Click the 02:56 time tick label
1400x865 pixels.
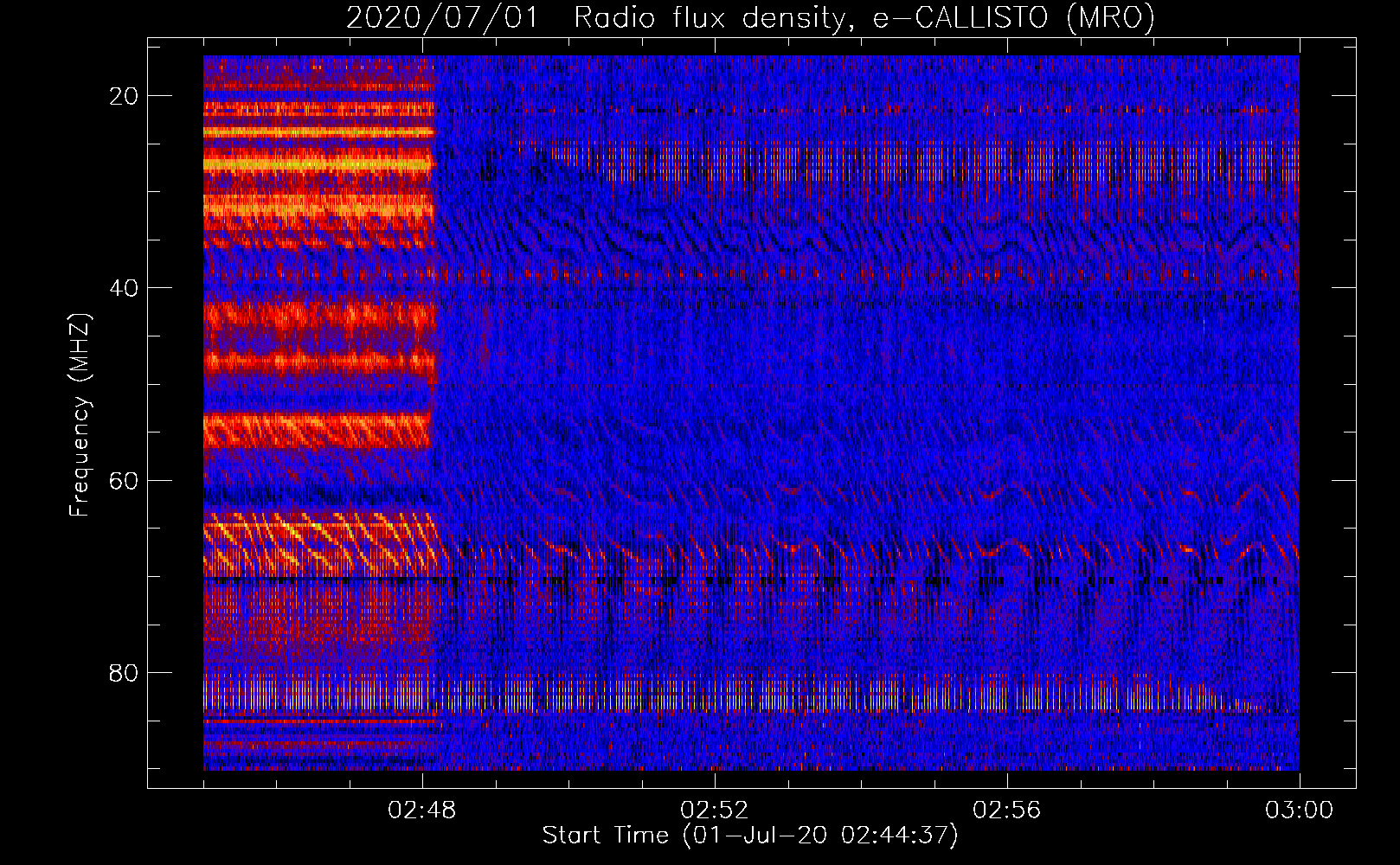pyautogui.click(x=1007, y=811)
